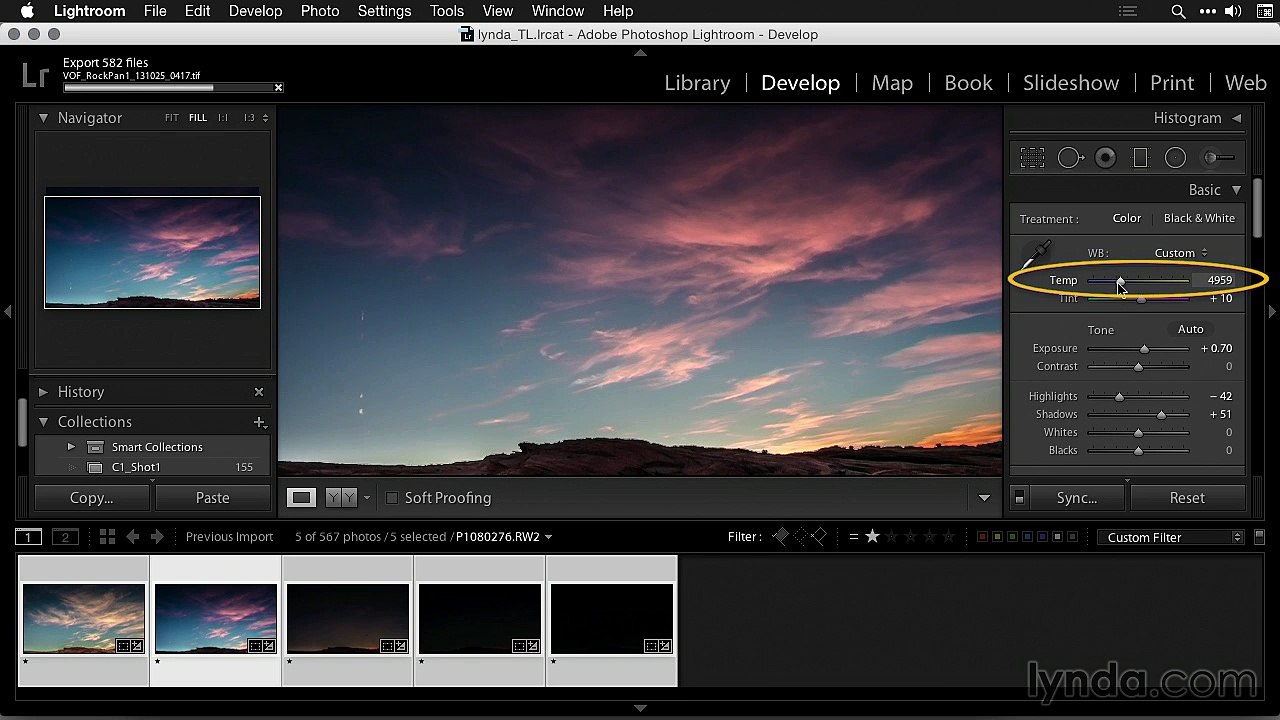Select the Adjustment Brush tool

[x=1218, y=157]
